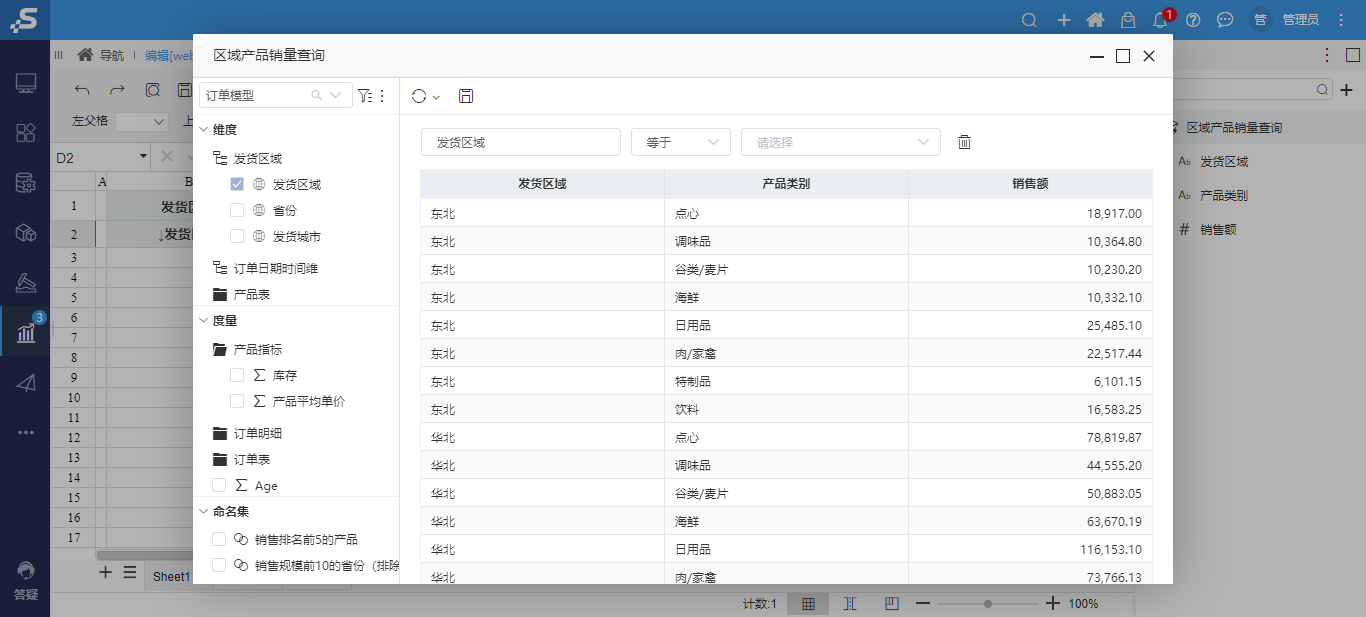
Task: Open dropdown arrow next to refresh icon
Action: (x=437, y=97)
